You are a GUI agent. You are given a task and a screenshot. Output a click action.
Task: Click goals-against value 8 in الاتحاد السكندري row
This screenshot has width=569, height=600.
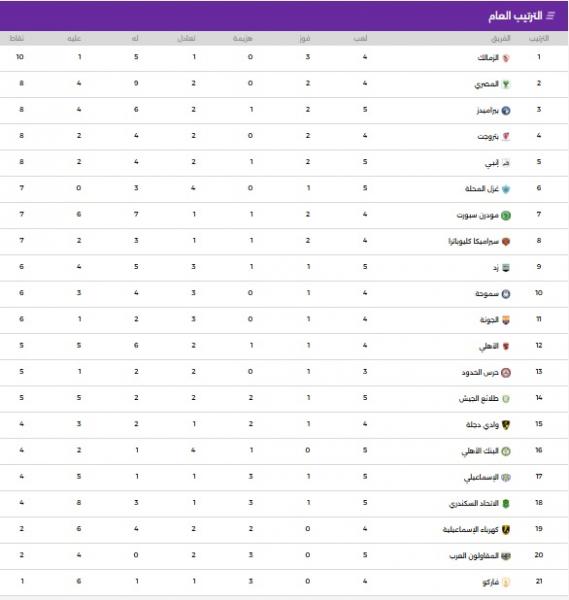79,502
